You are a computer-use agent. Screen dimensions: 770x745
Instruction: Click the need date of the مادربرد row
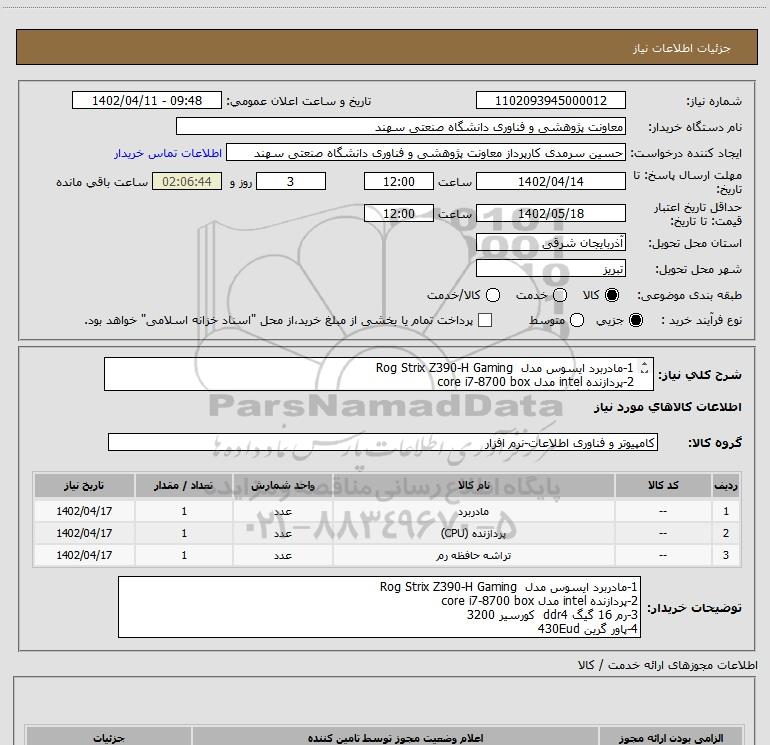[84, 511]
